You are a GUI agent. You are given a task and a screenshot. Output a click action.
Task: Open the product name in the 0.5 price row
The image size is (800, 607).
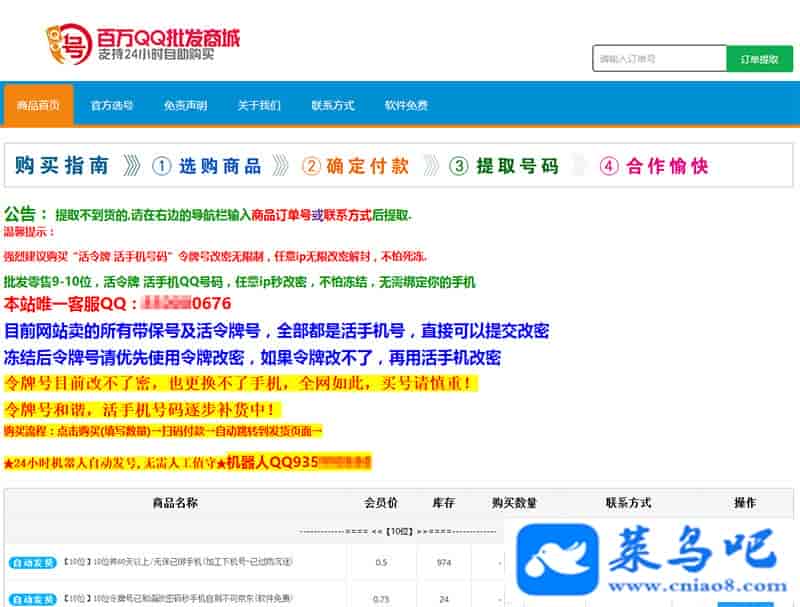178,562
